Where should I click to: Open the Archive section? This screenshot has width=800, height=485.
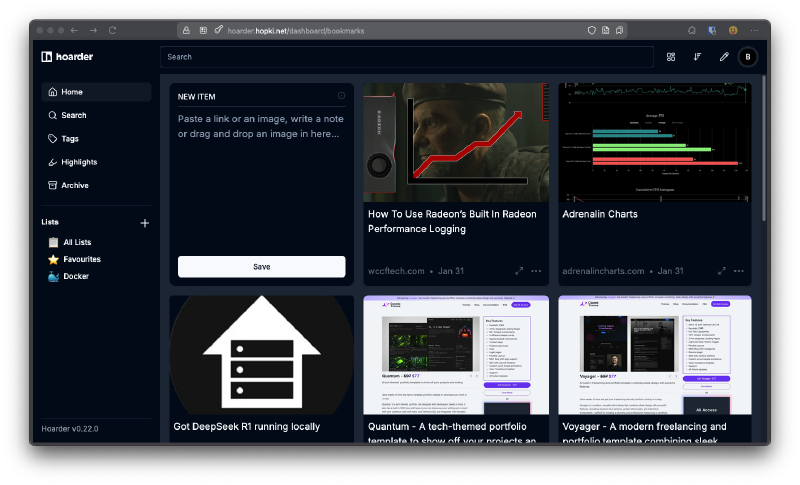[x=74, y=185]
